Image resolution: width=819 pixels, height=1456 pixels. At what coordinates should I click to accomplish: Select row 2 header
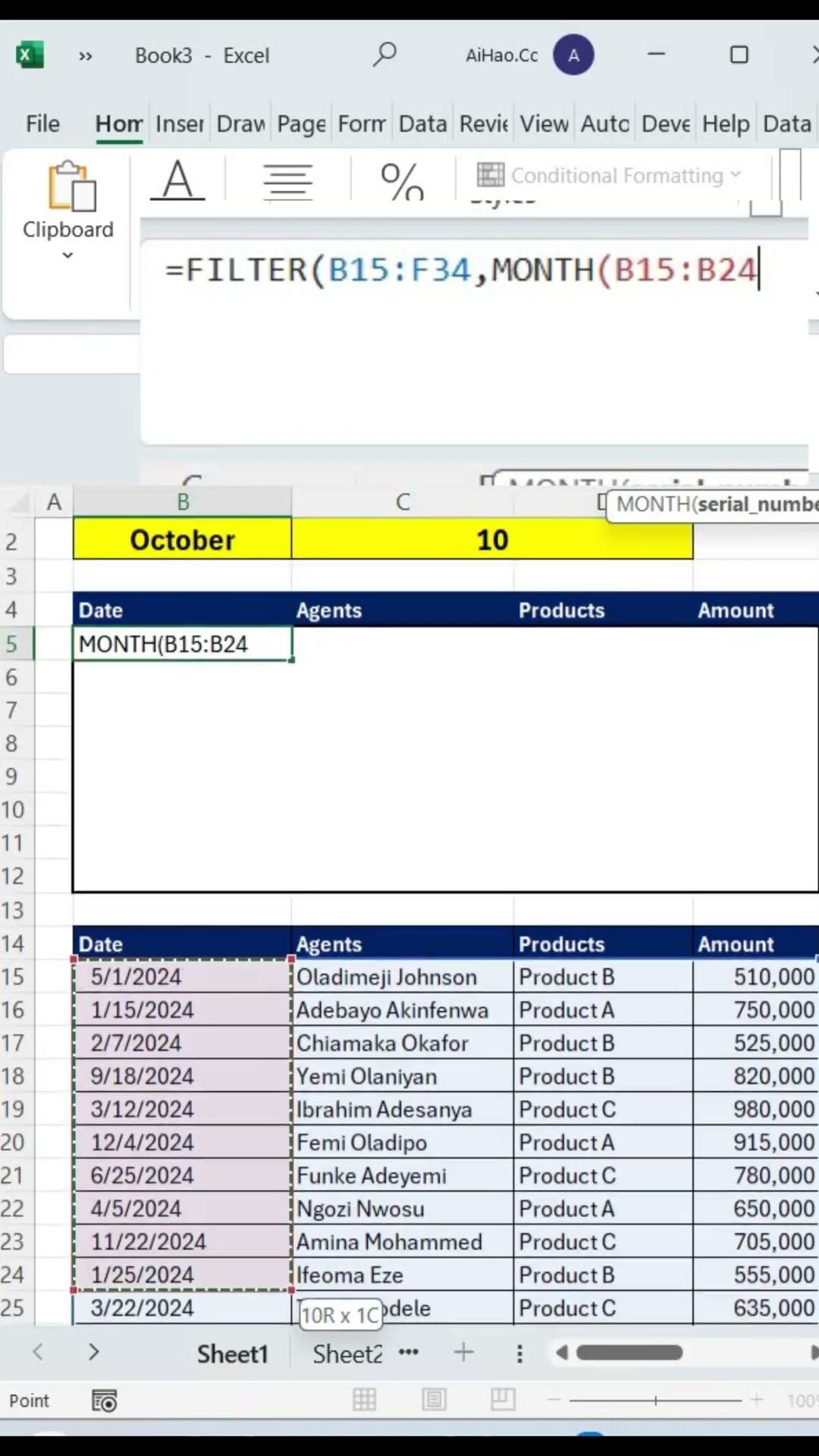pos(17,541)
